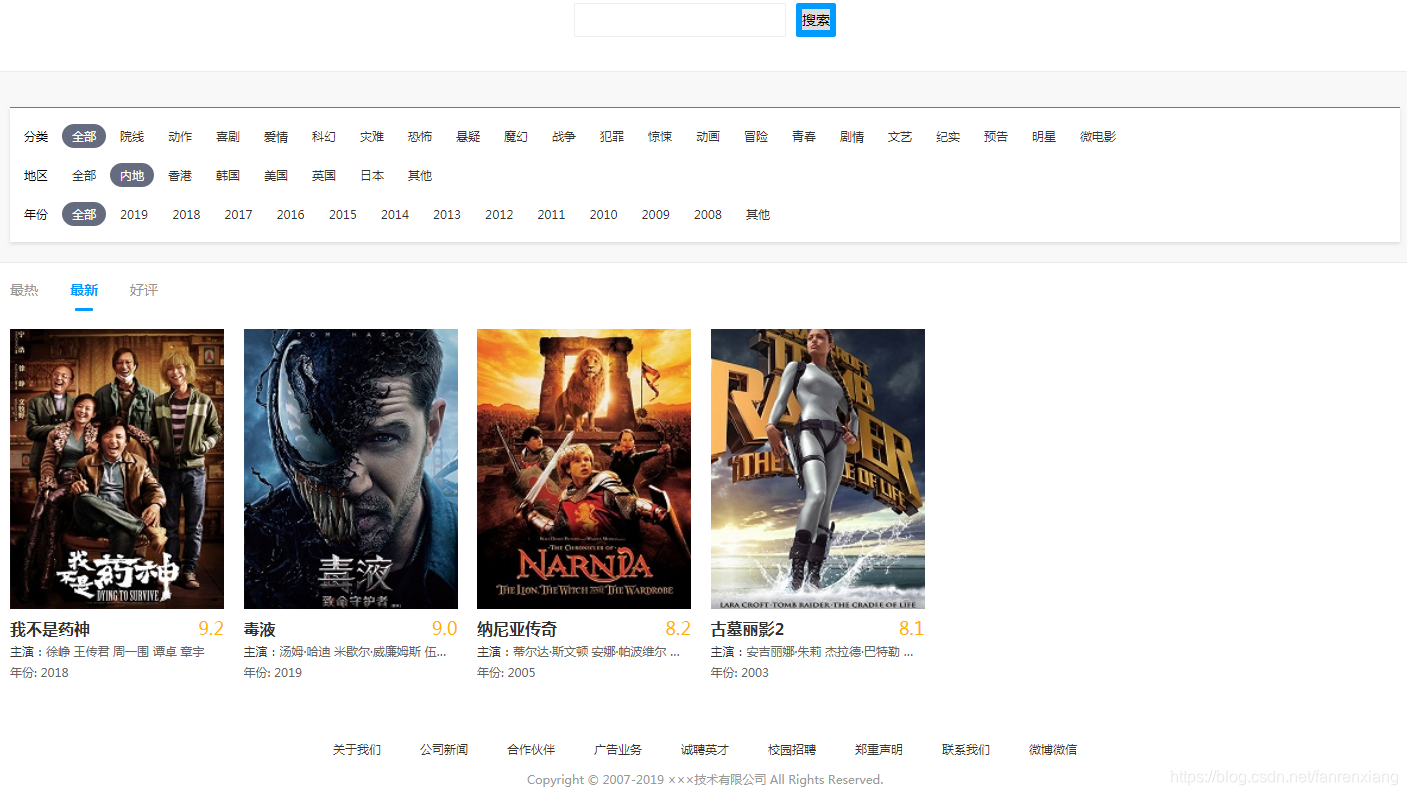The width and height of the screenshot is (1407, 795).
Task: Open the 联系我们 footer link
Action: pos(966,749)
